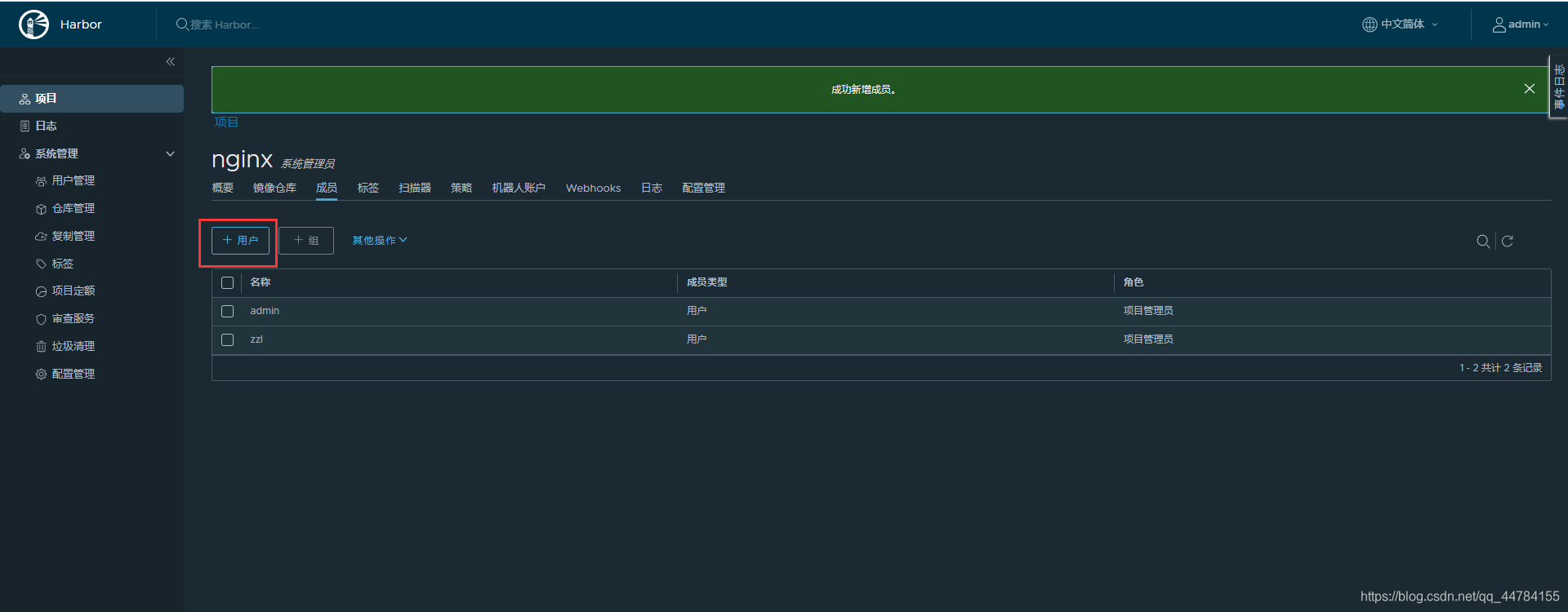Click the 仓库管理 registry cube icon
Screen dimensions: 1568x612
(41, 209)
